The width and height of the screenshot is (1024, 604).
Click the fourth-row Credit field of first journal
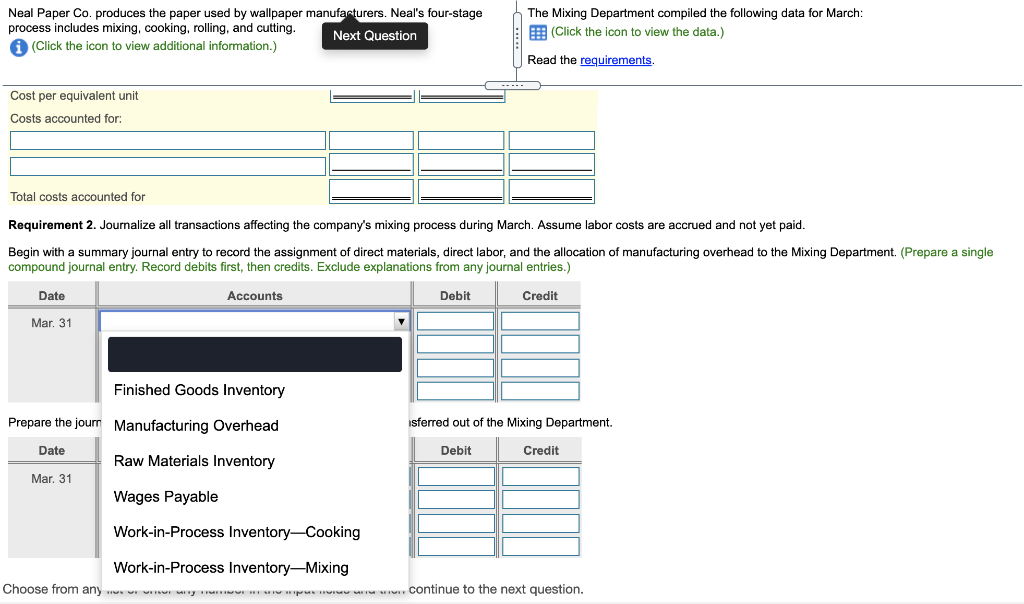pos(540,391)
